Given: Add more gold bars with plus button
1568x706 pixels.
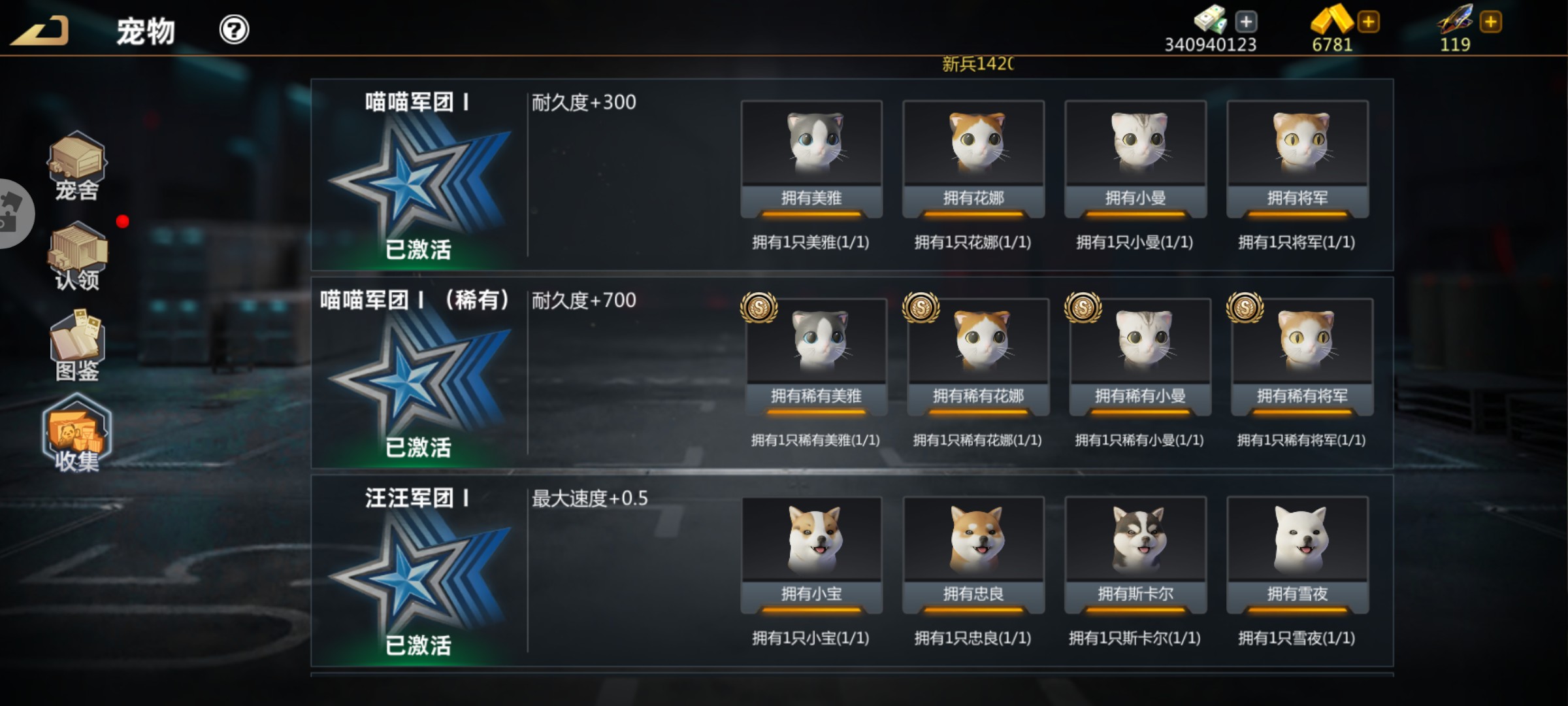Looking at the screenshot, I should (x=1368, y=22).
